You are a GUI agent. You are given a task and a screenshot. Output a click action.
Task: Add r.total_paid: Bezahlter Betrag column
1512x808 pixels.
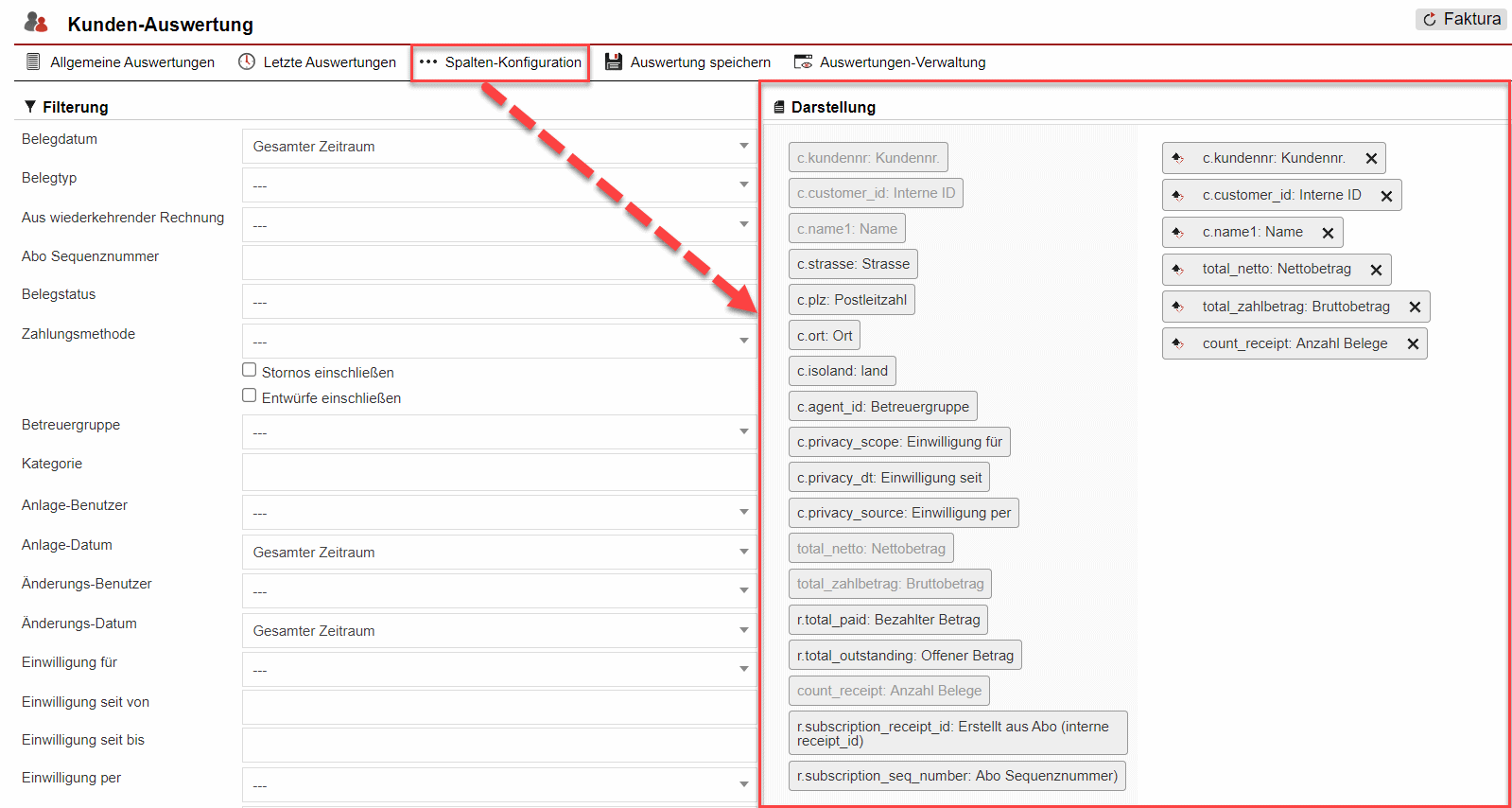pyautogui.click(x=888, y=620)
